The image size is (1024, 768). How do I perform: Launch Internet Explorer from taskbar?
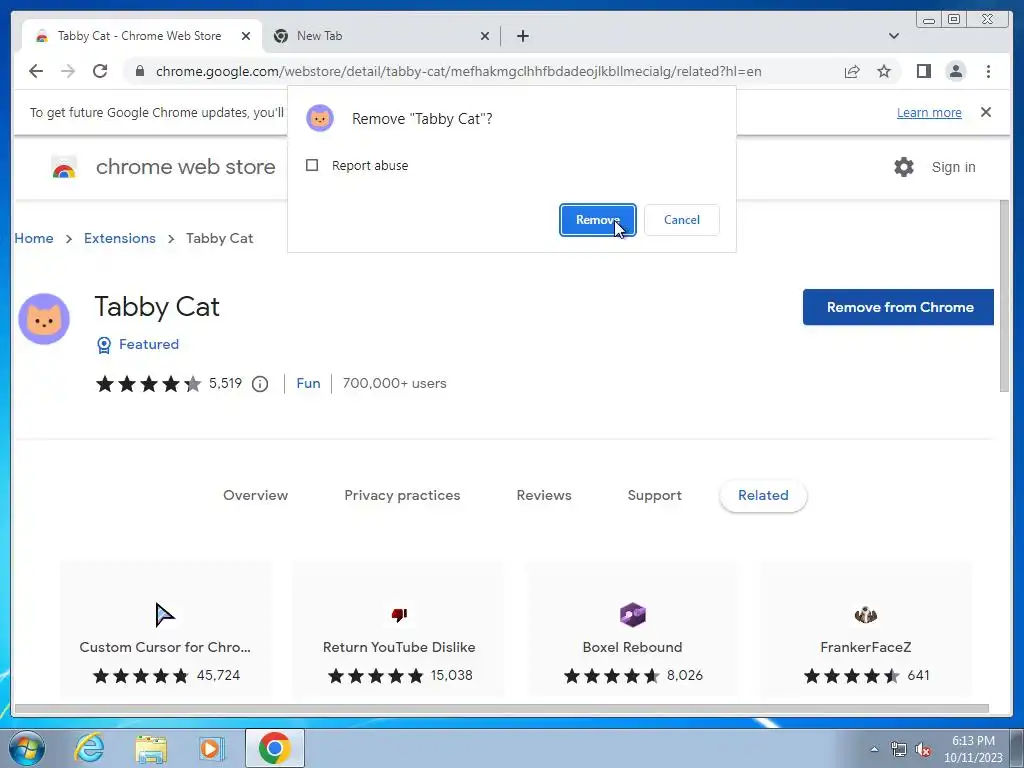[x=89, y=748]
